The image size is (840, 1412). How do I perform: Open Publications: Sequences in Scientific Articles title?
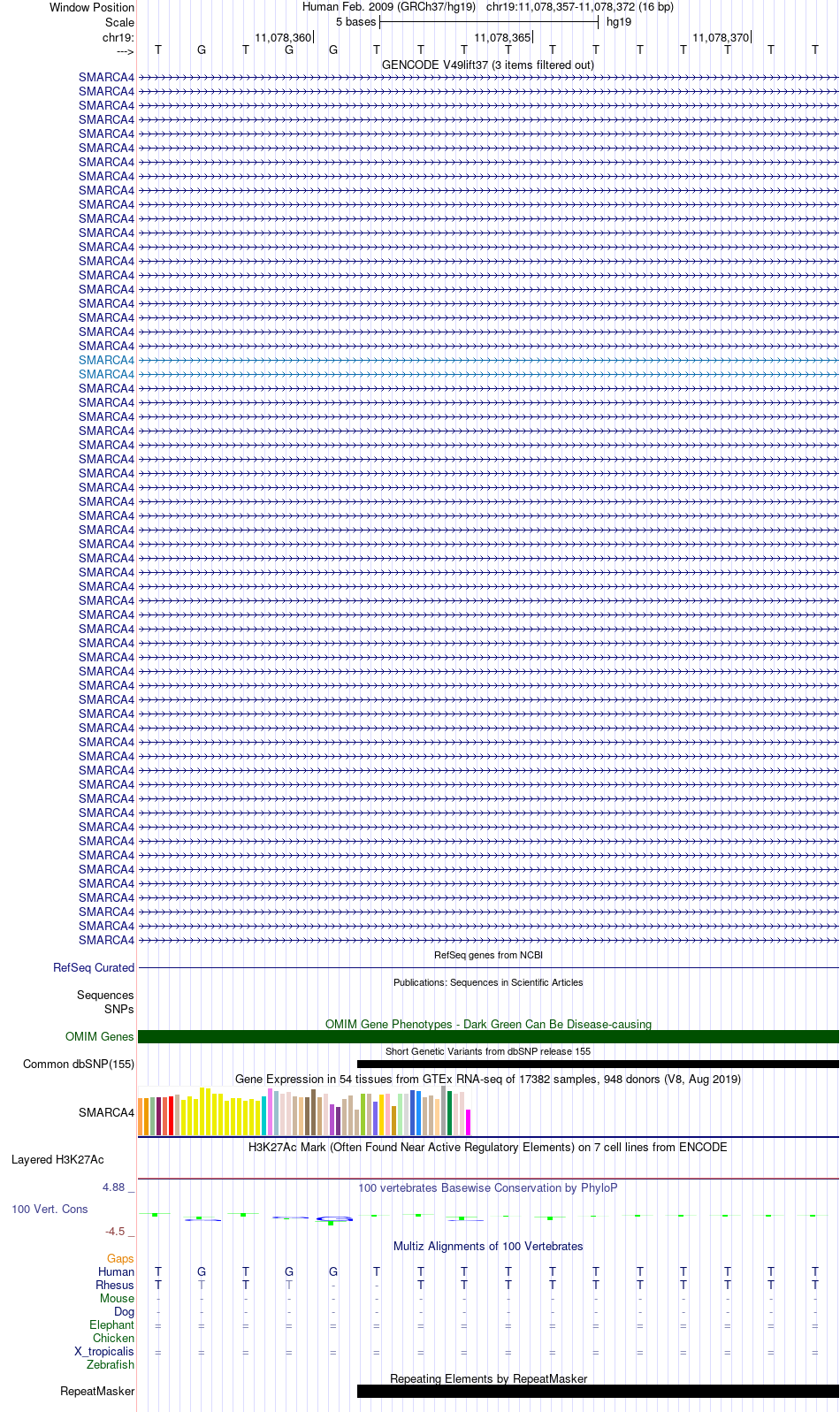coord(488,982)
